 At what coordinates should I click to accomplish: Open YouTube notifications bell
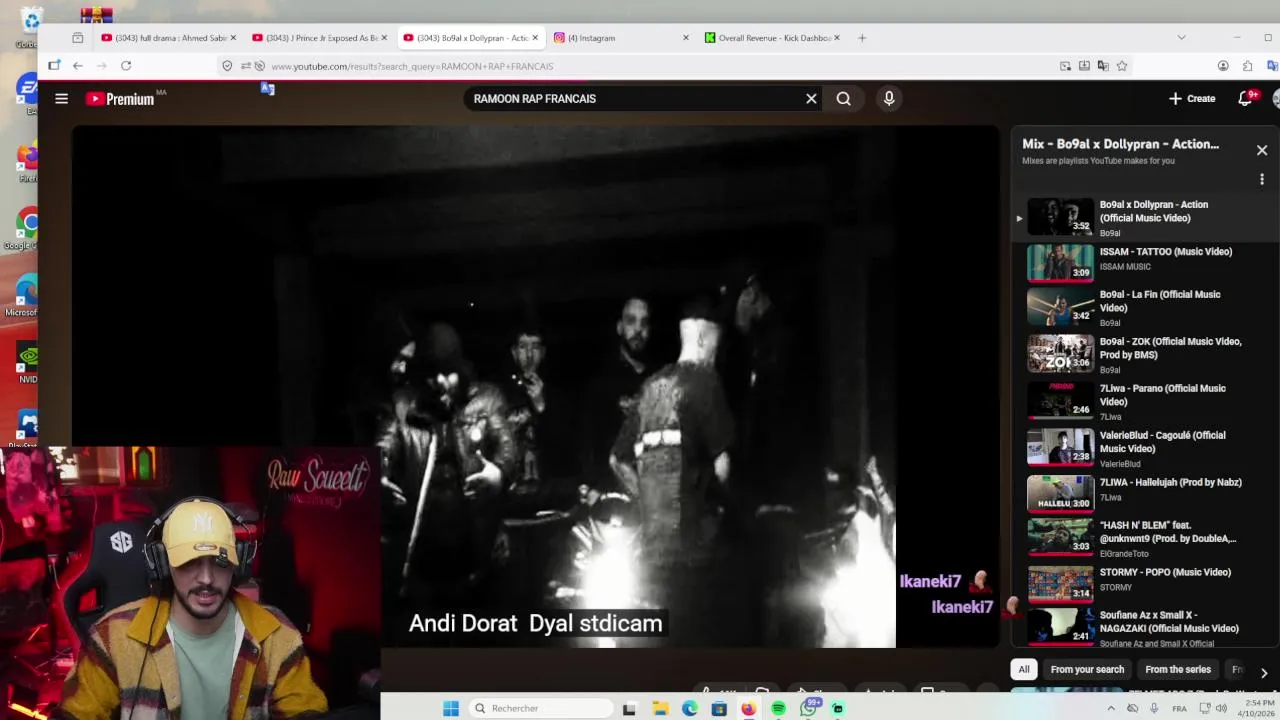[1245, 99]
